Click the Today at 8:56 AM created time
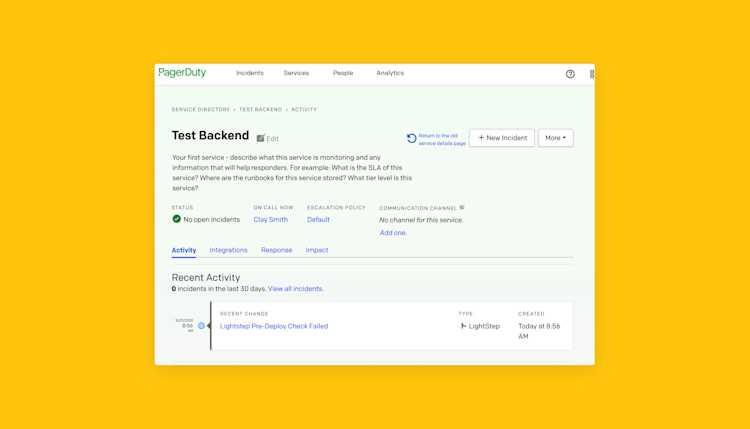Image resolution: width=750 pixels, height=429 pixels. [539, 331]
